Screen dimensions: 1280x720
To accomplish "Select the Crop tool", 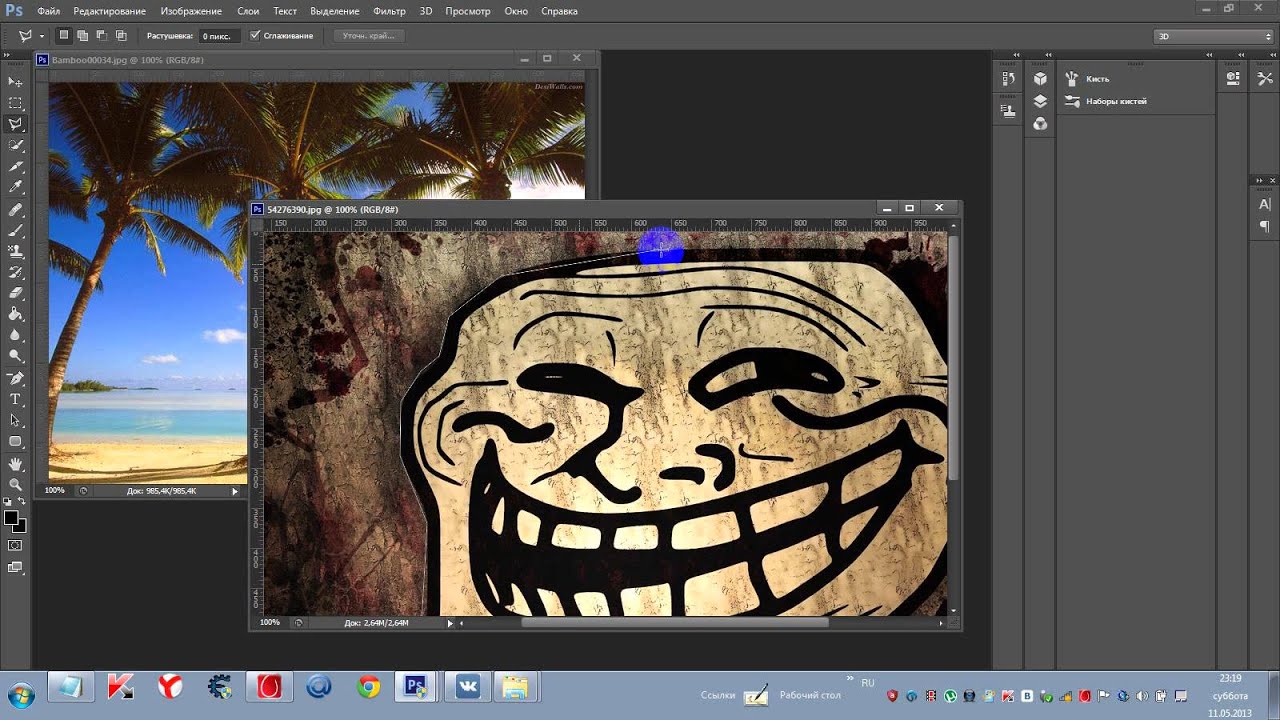I will (x=15, y=166).
